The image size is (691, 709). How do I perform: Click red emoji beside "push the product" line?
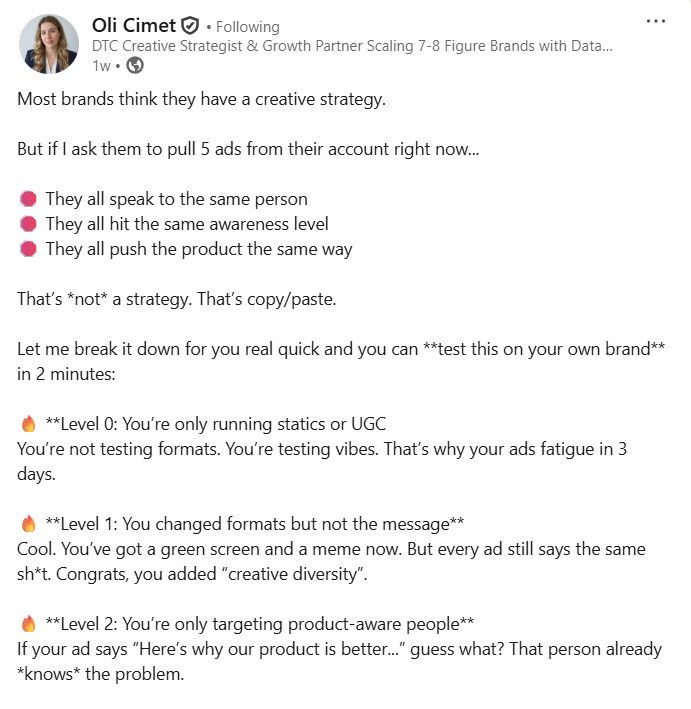28,249
